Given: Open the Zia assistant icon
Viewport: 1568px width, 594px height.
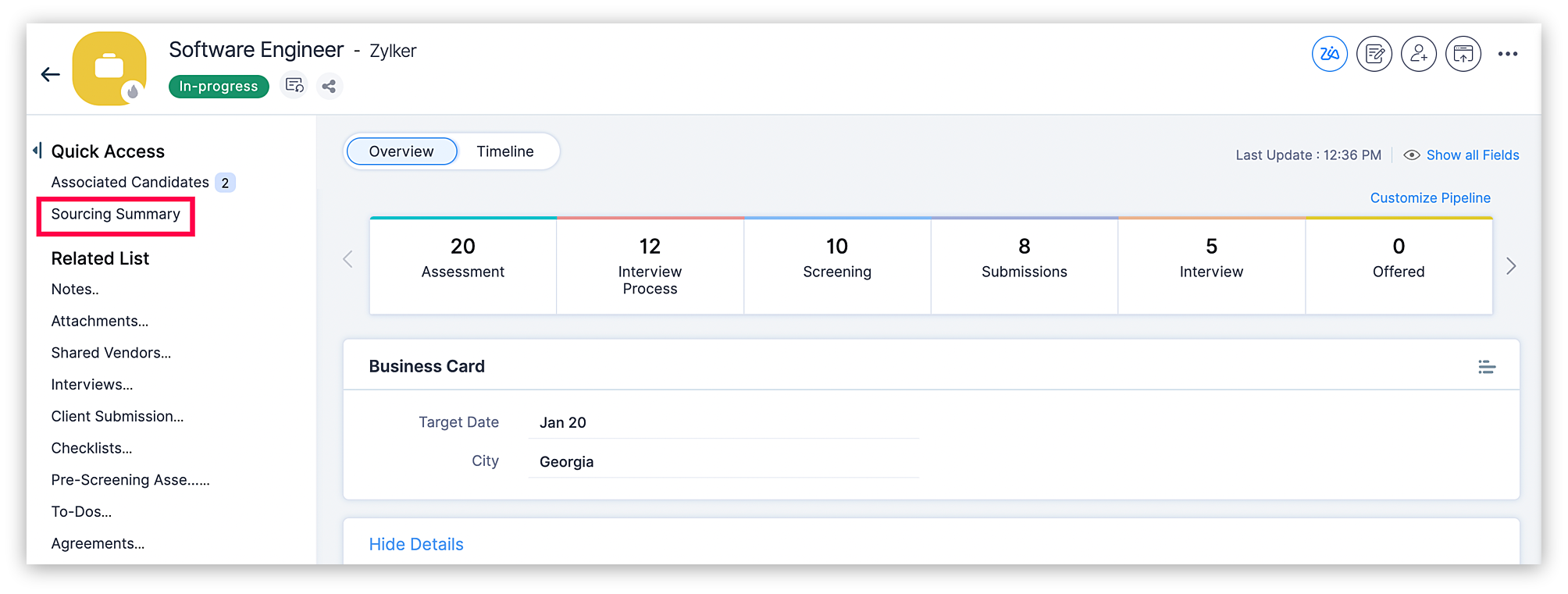Looking at the screenshot, I should (x=1329, y=54).
